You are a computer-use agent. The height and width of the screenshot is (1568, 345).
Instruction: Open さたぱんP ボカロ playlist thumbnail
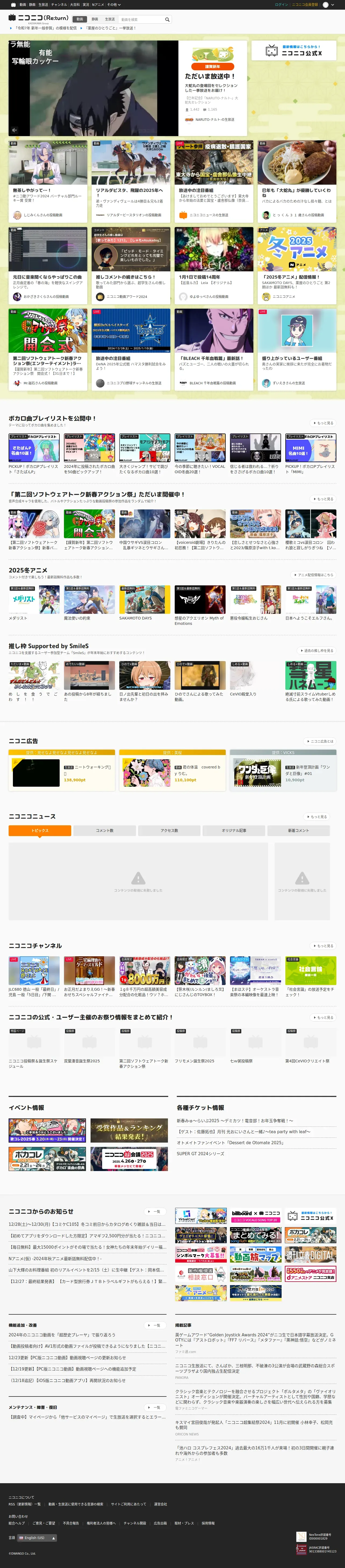click(x=34, y=448)
